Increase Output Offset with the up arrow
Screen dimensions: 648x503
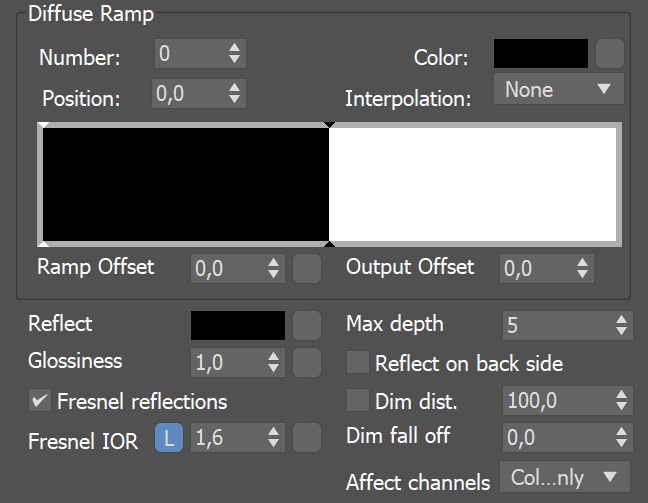[582, 262]
